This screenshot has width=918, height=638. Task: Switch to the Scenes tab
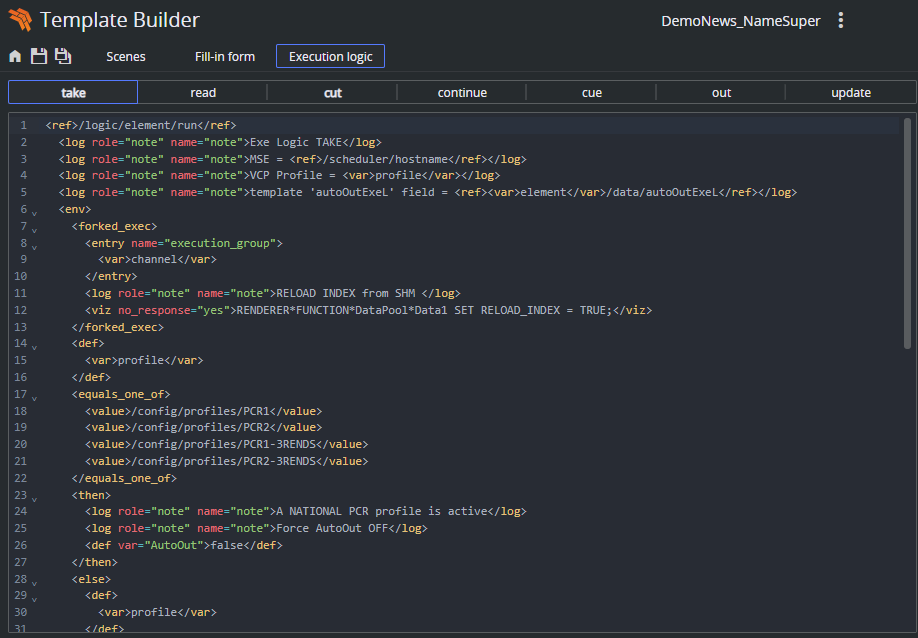tap(126, 57)
